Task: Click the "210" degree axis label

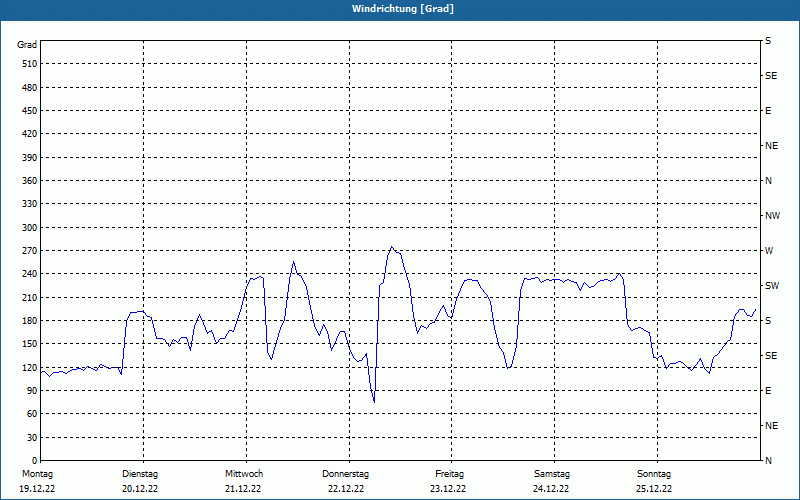Action: pos(30,297)
